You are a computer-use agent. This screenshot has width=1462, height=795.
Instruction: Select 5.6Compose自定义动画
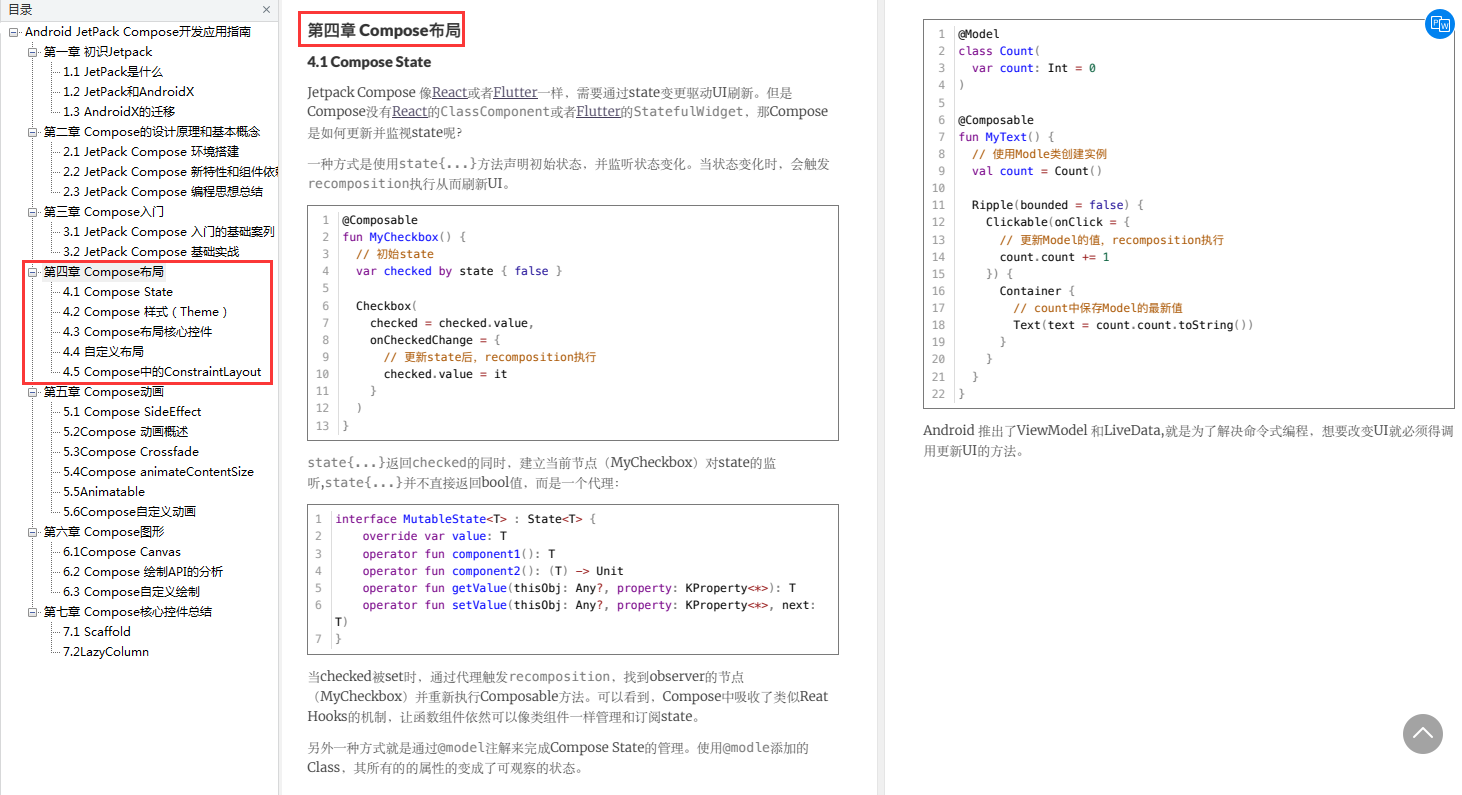click(129, 512)
